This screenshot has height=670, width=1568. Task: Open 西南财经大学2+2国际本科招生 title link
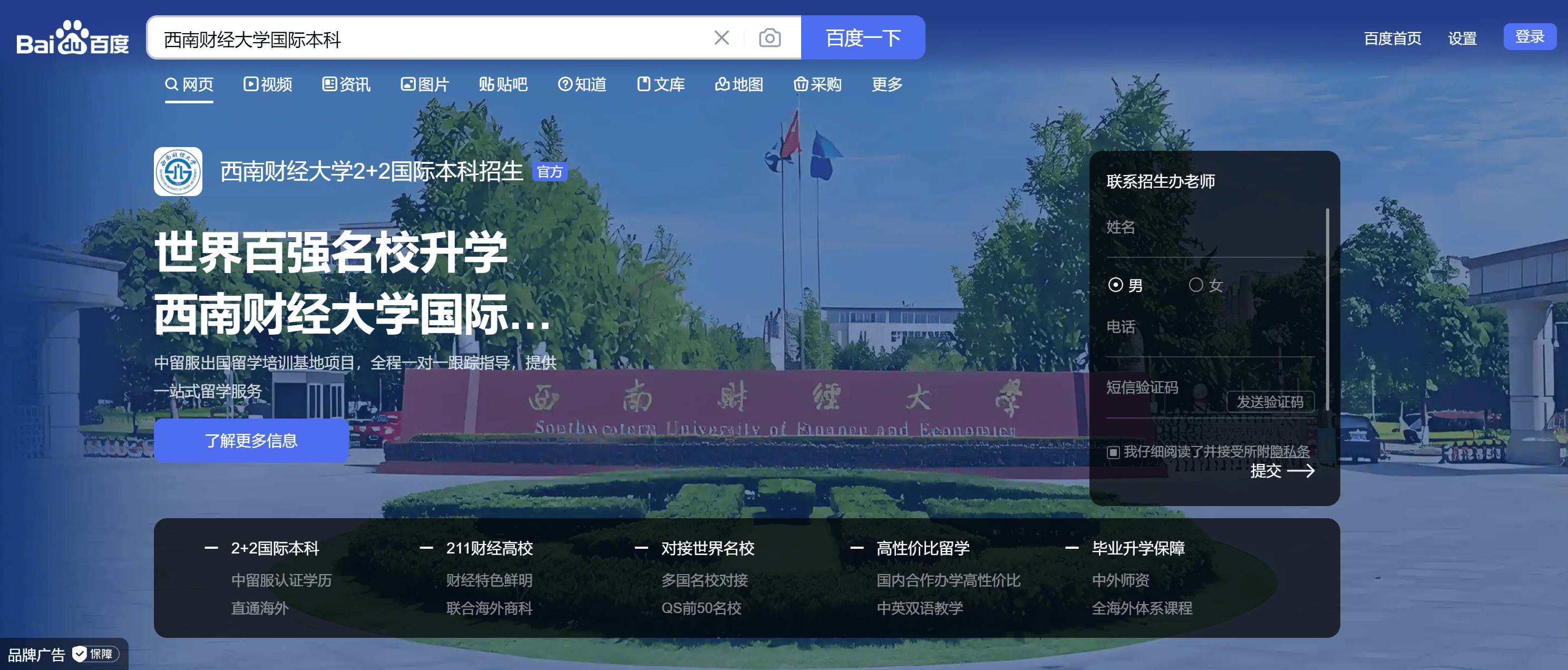click(x=371, y=172)
